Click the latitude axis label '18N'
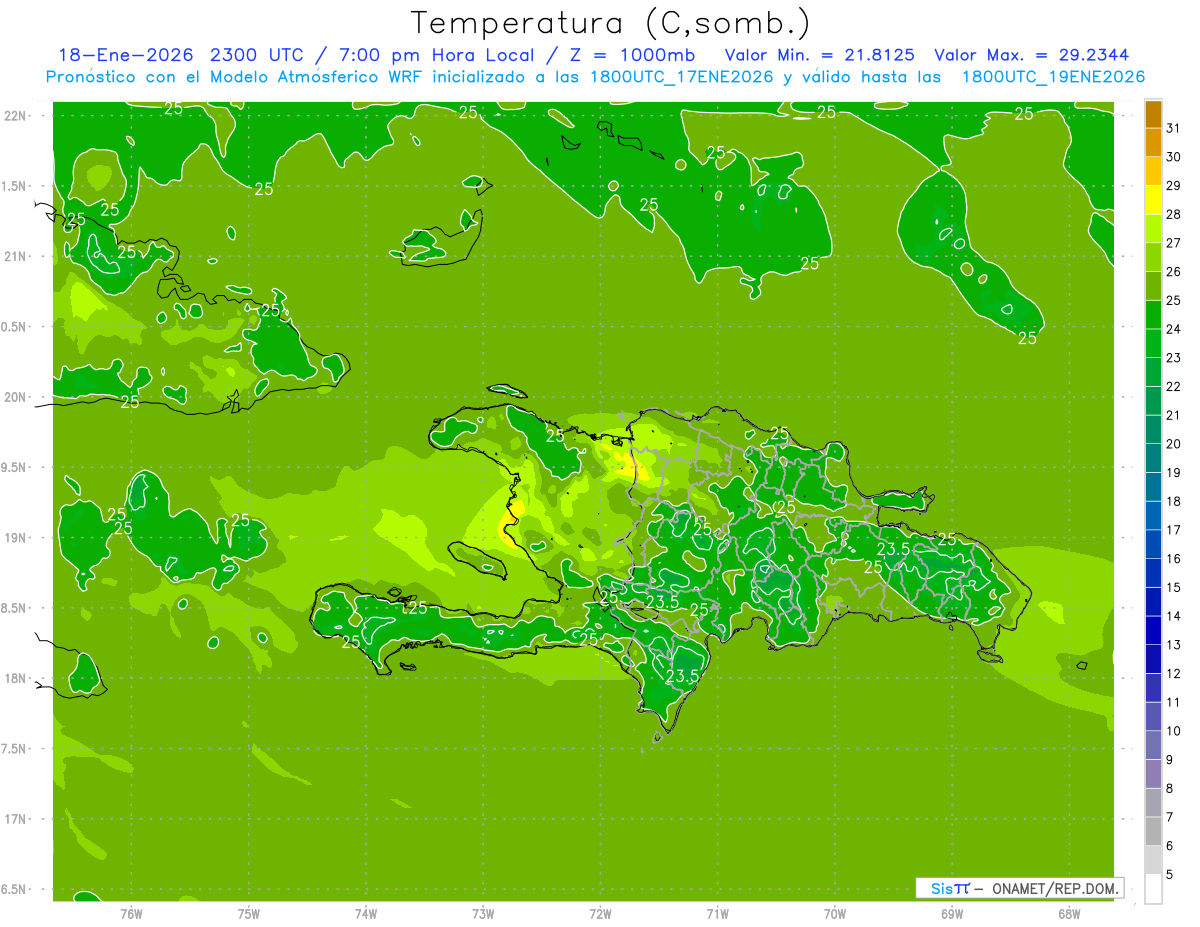The width and height of the screenshot is (1200, 927). (x=16, y=678)
